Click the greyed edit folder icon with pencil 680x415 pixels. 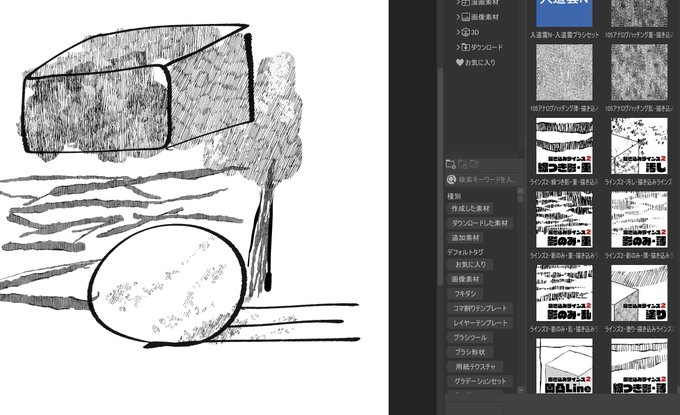click(x=474, y=164)
